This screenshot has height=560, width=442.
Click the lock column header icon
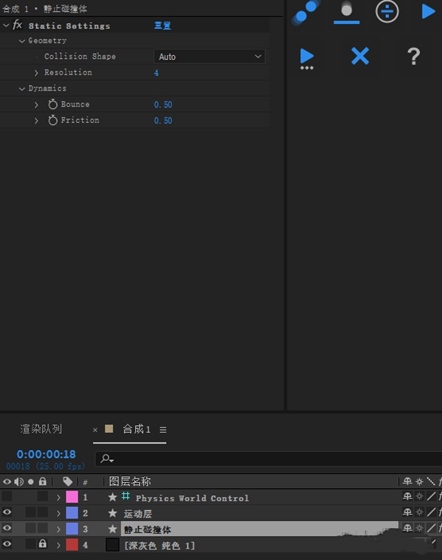coord(42,481)
